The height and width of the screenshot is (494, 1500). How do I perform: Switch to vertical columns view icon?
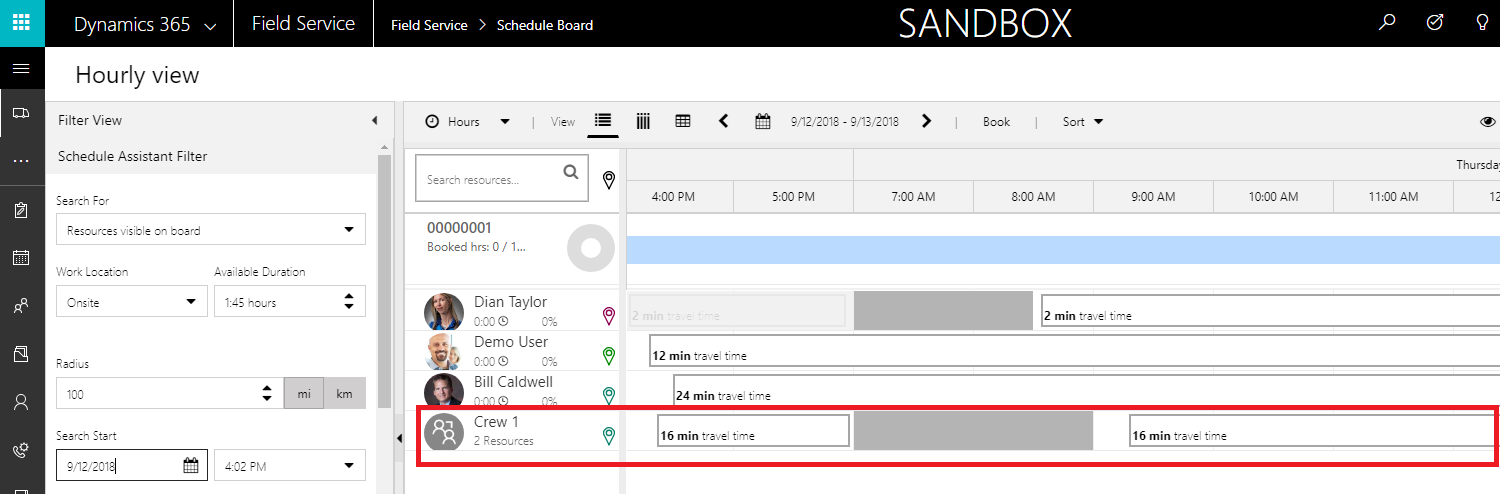coord(643,121)
